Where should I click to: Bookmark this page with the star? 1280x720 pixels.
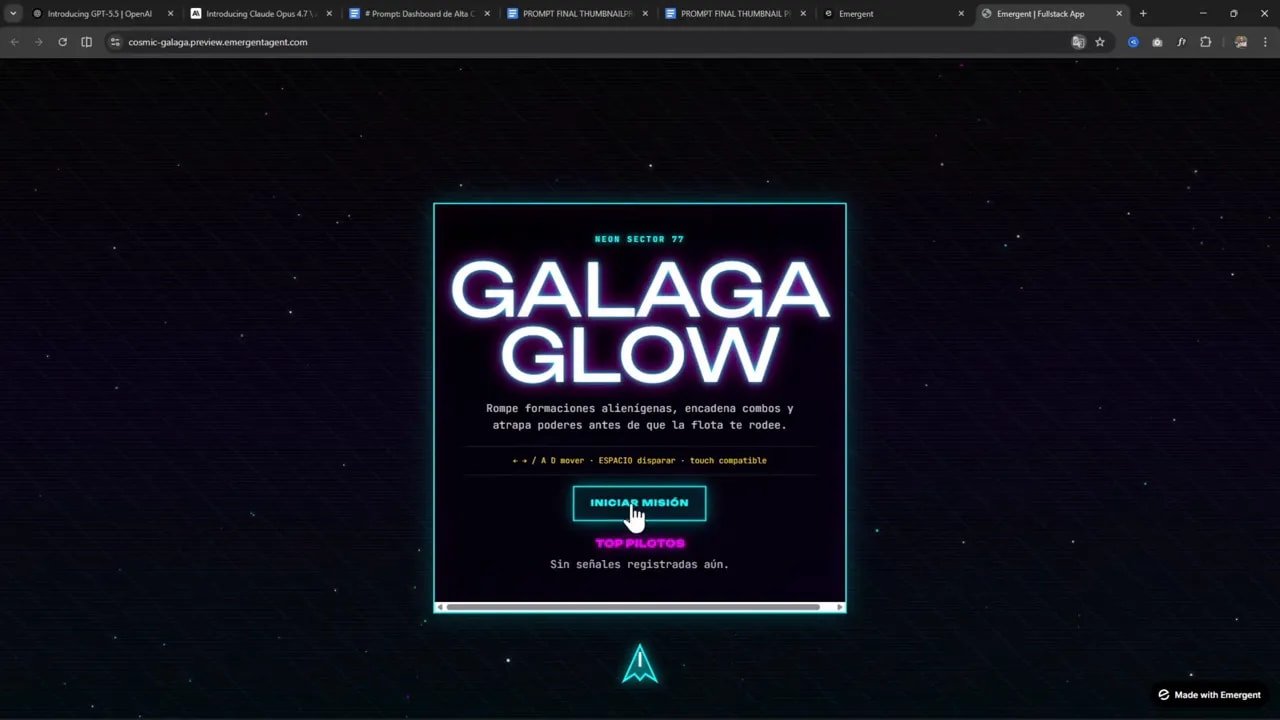pos(1100,42)
